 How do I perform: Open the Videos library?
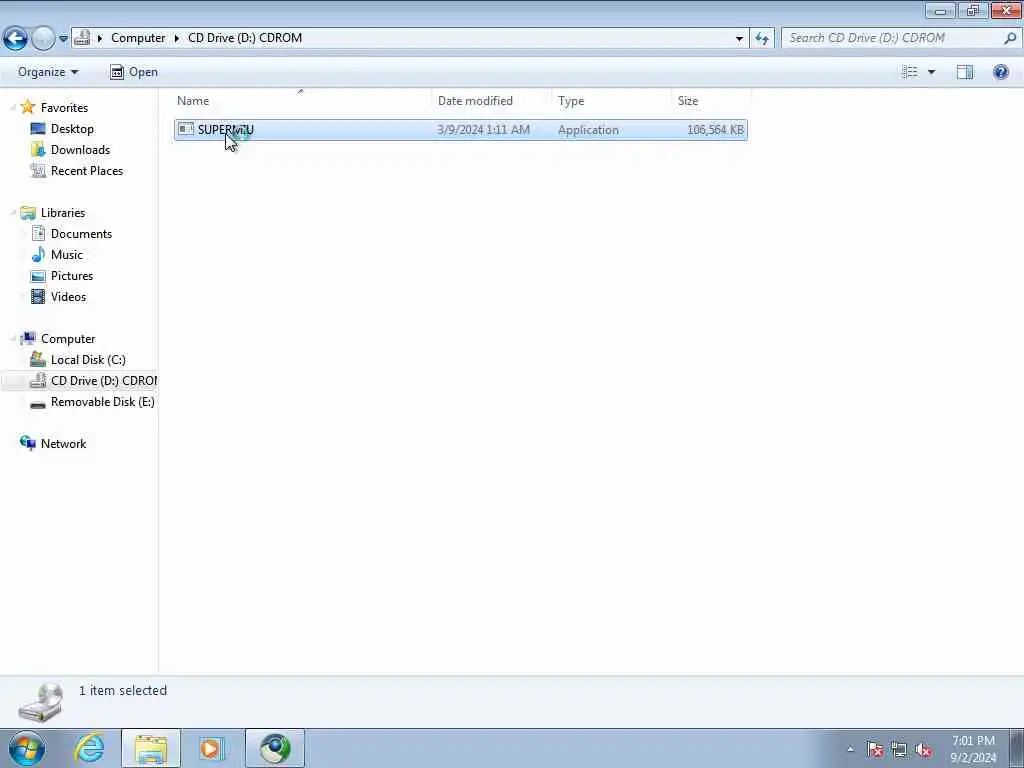tap(68, 296)
